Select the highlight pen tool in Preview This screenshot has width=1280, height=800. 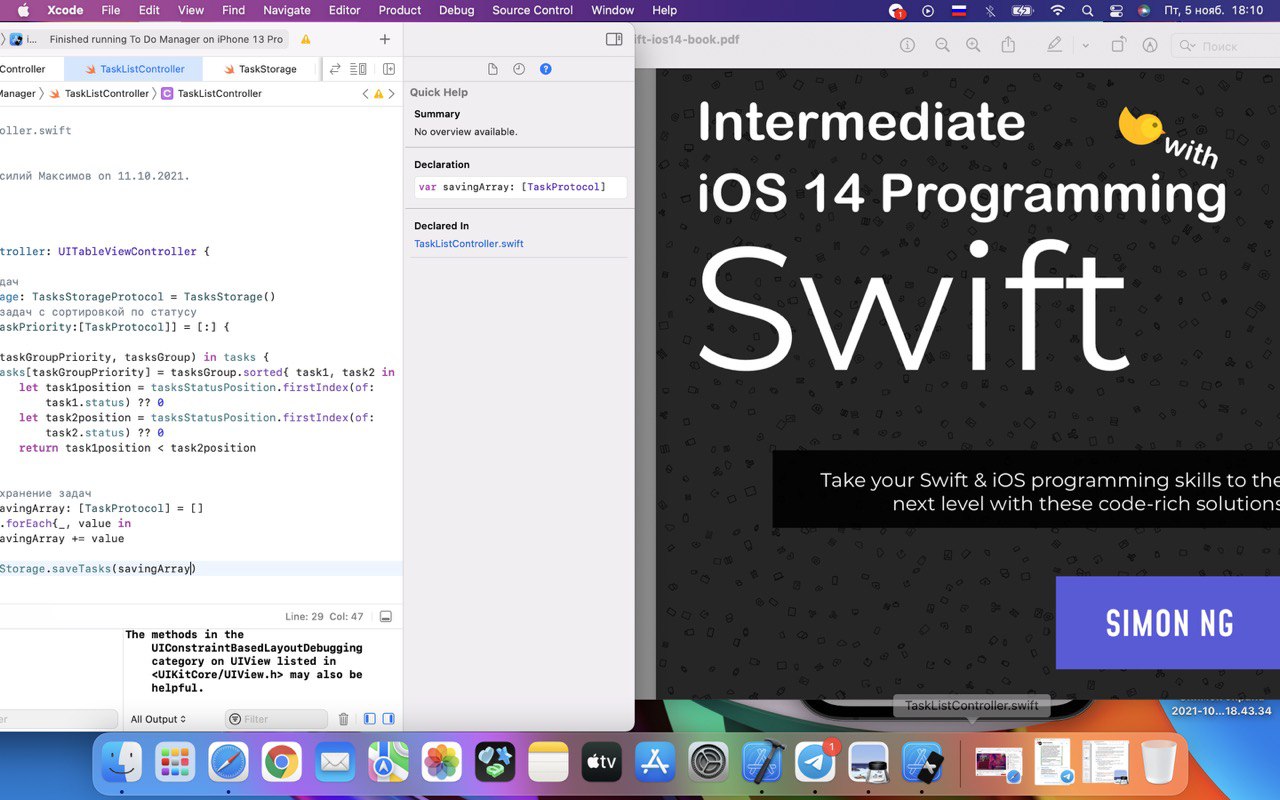(x=1055, y=45)
